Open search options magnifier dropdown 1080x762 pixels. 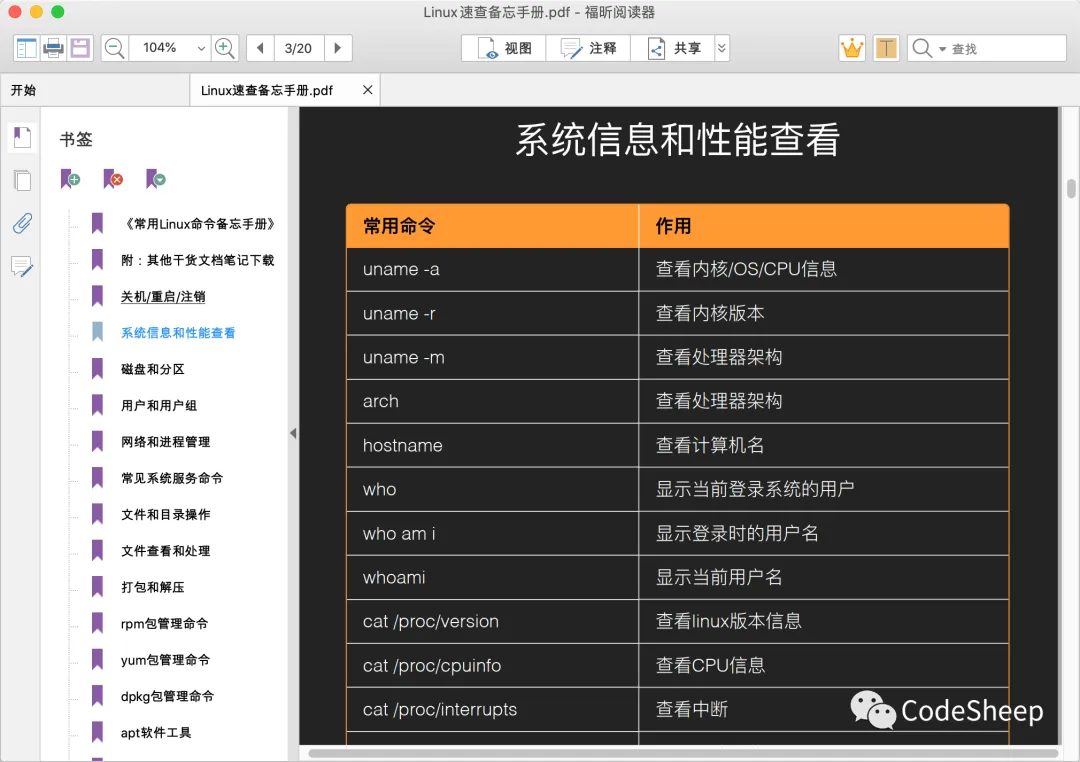pyautogui.click(x=928, y=48)
